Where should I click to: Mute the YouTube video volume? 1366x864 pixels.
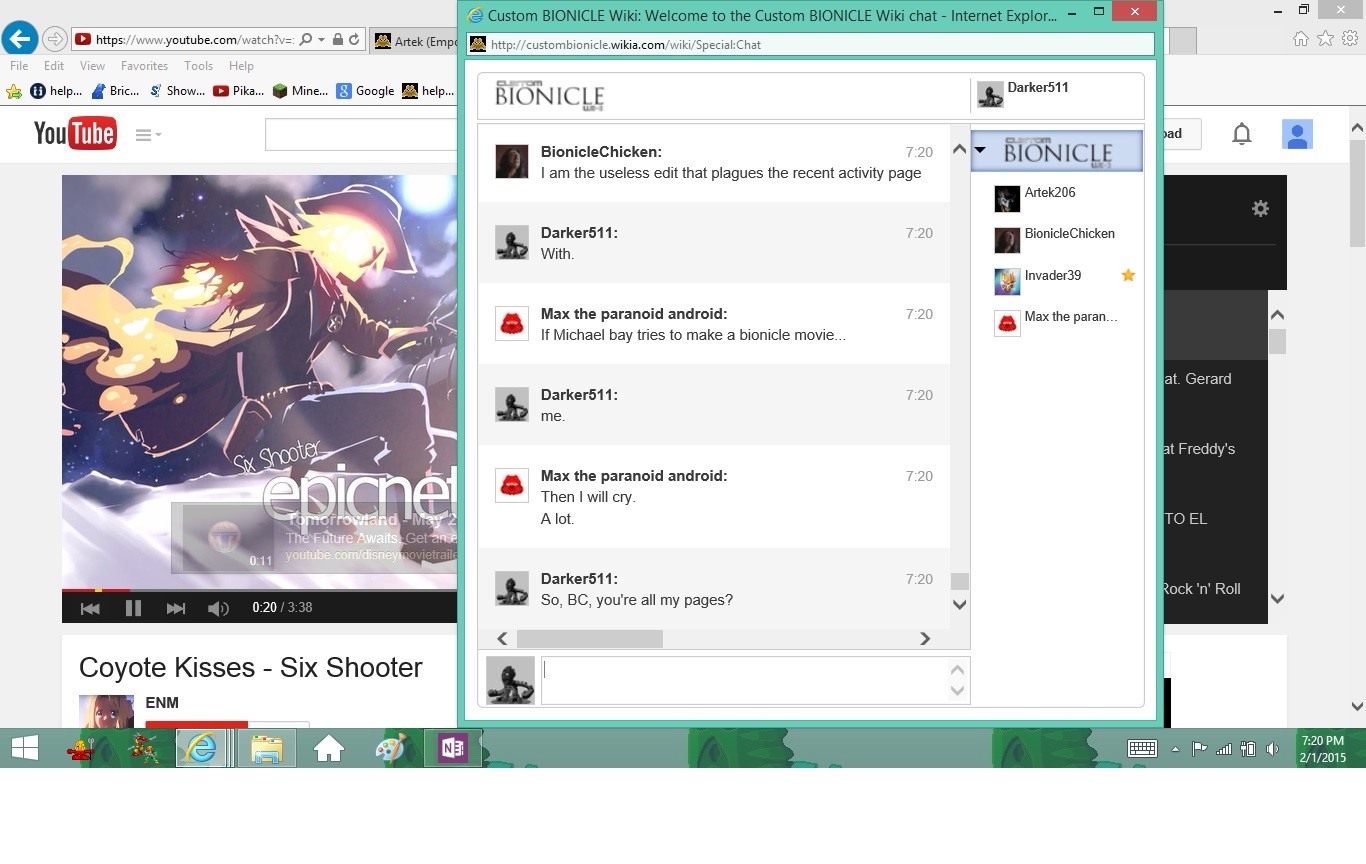218,608
